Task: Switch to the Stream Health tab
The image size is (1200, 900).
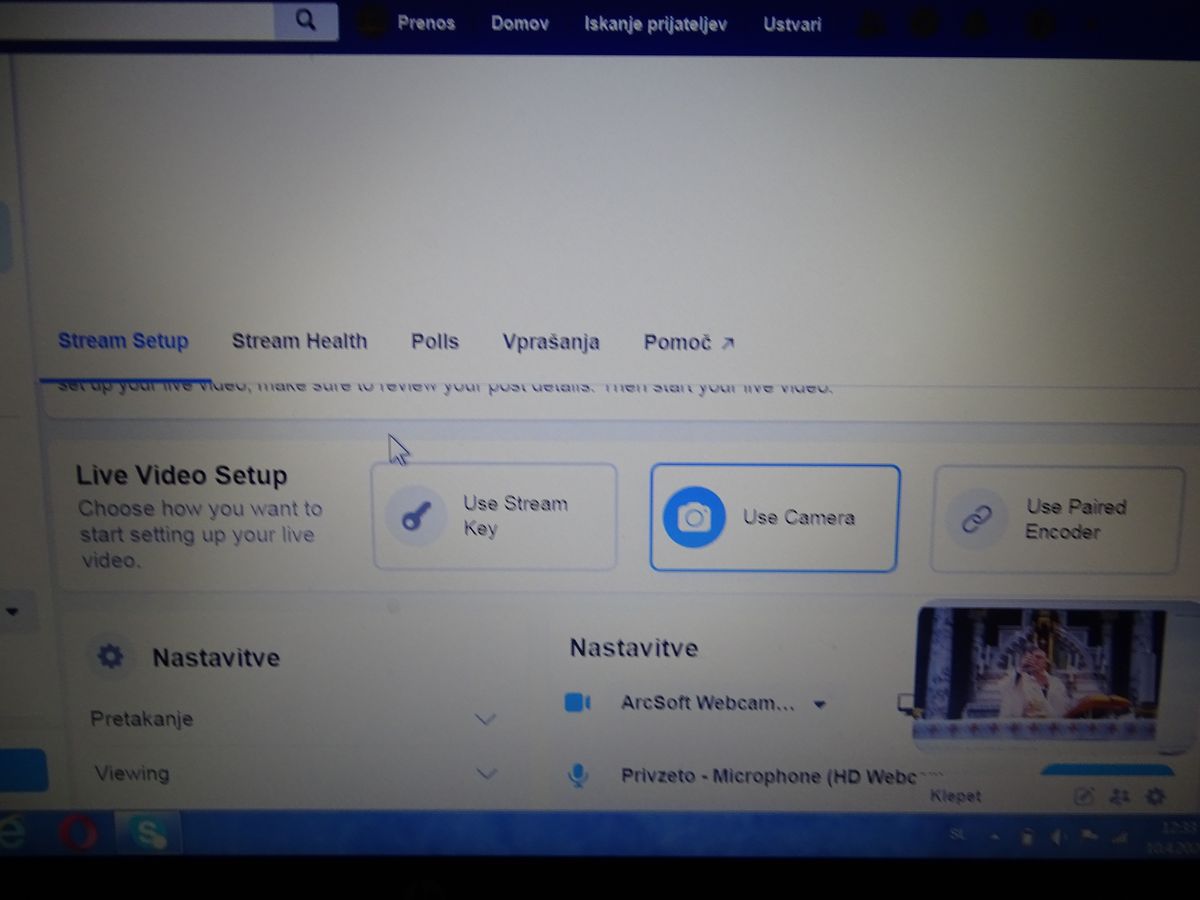Action: click(299, 341)
